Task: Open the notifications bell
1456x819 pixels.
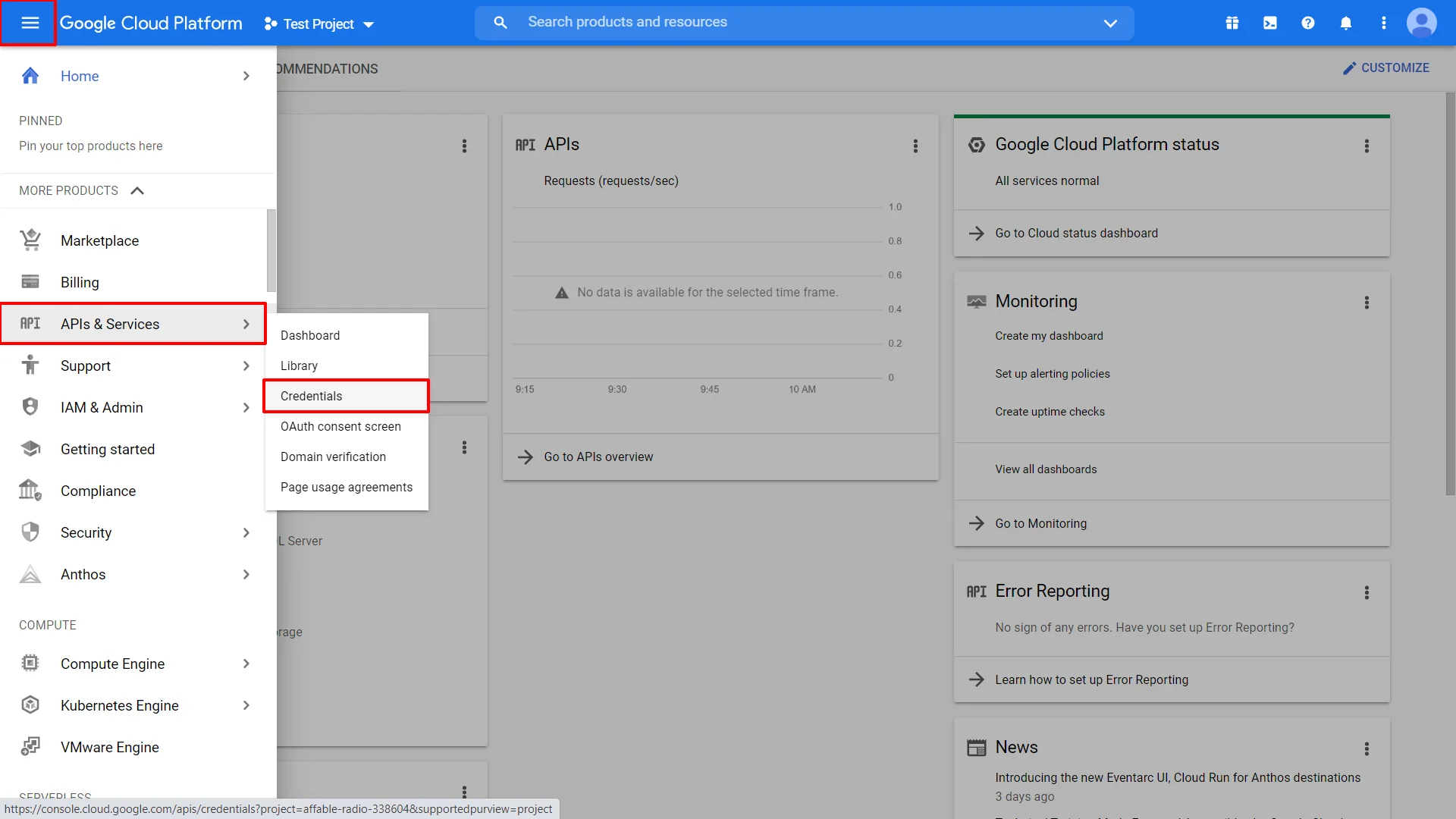Action: coord(1346,23)
